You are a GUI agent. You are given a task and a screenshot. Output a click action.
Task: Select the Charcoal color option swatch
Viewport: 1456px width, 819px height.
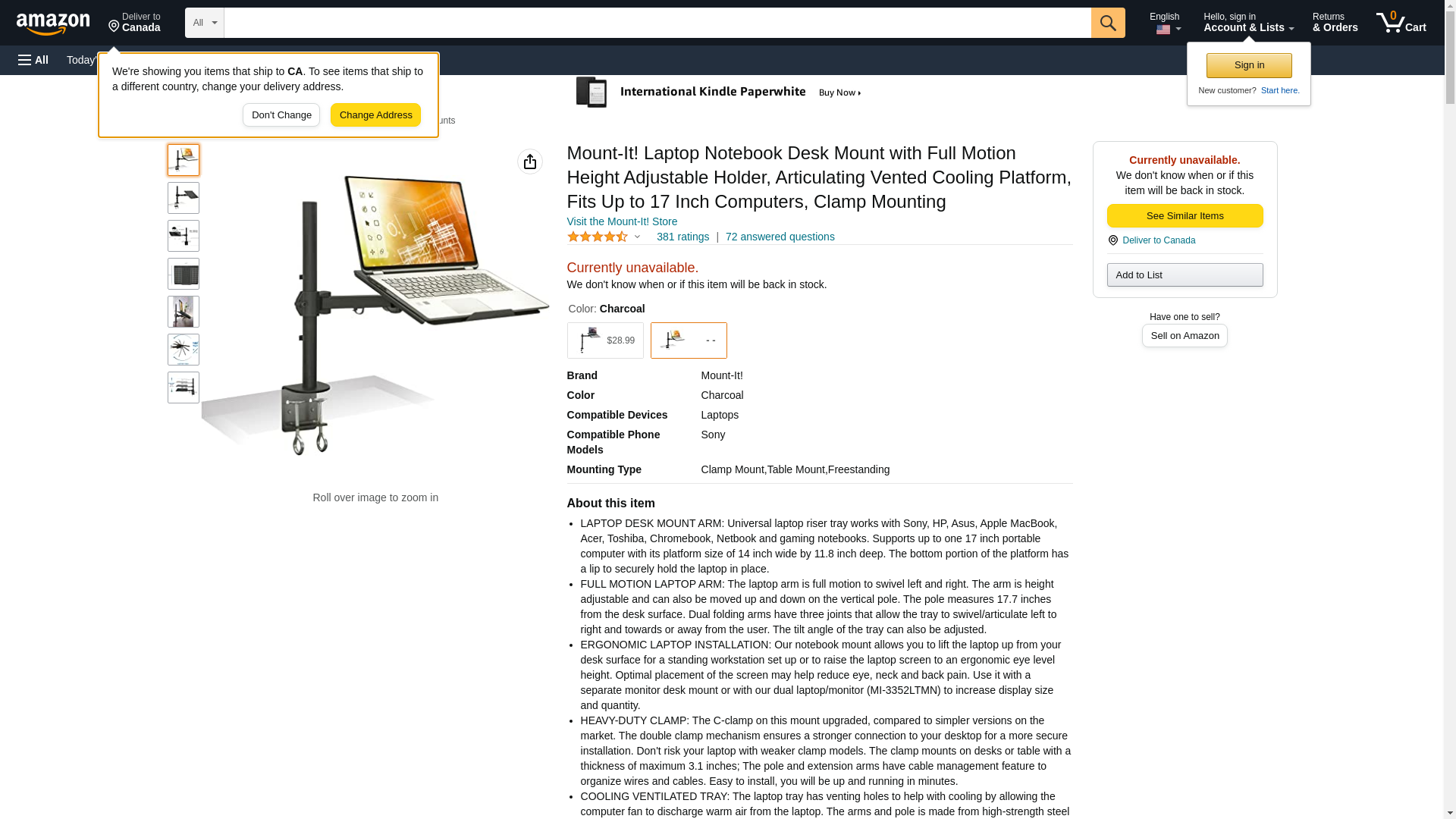pyautogui.click(x=689, y=340)
